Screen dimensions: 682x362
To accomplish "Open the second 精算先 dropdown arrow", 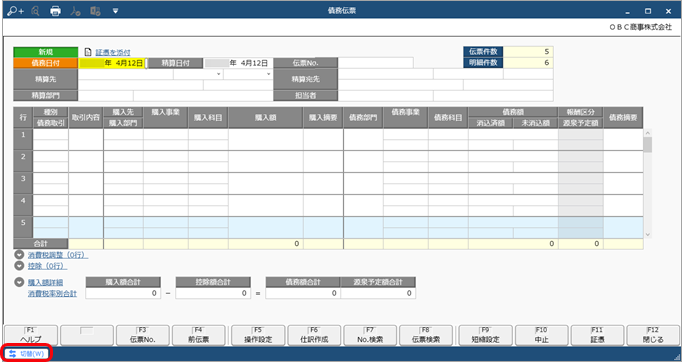I will (268, 74).
